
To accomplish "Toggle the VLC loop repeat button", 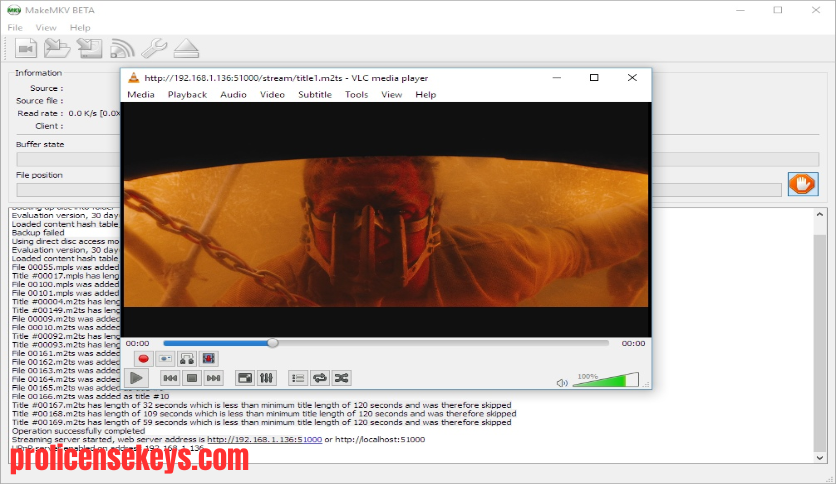I will (x=320, y=378).
